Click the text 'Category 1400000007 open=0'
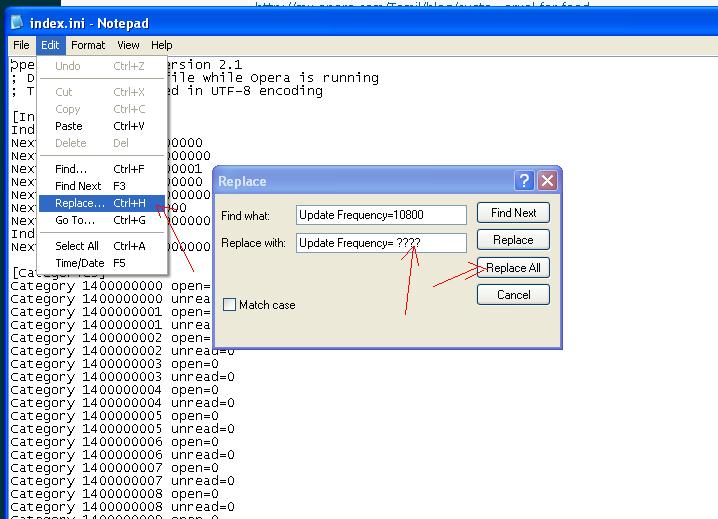 point(114,468)
